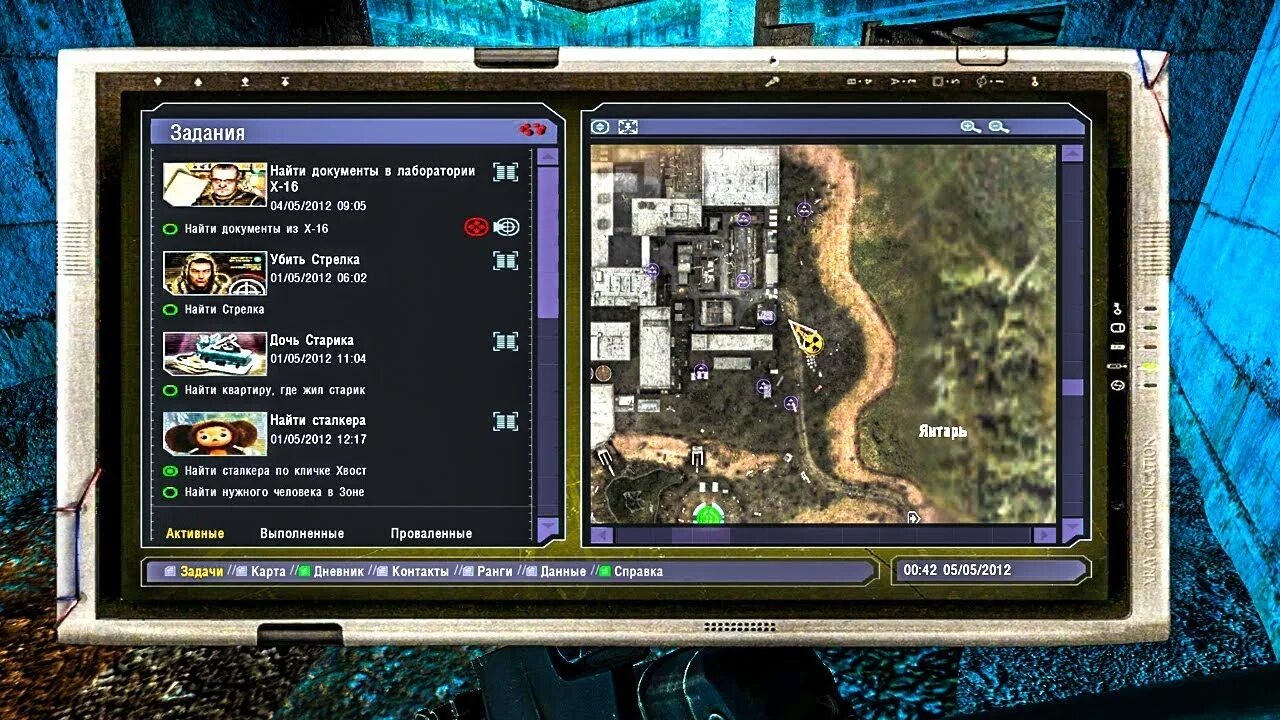Screen dimensions: 1280x720
Task: Click the yellow radiation player marker on map
Action: (x=813, y=343)
